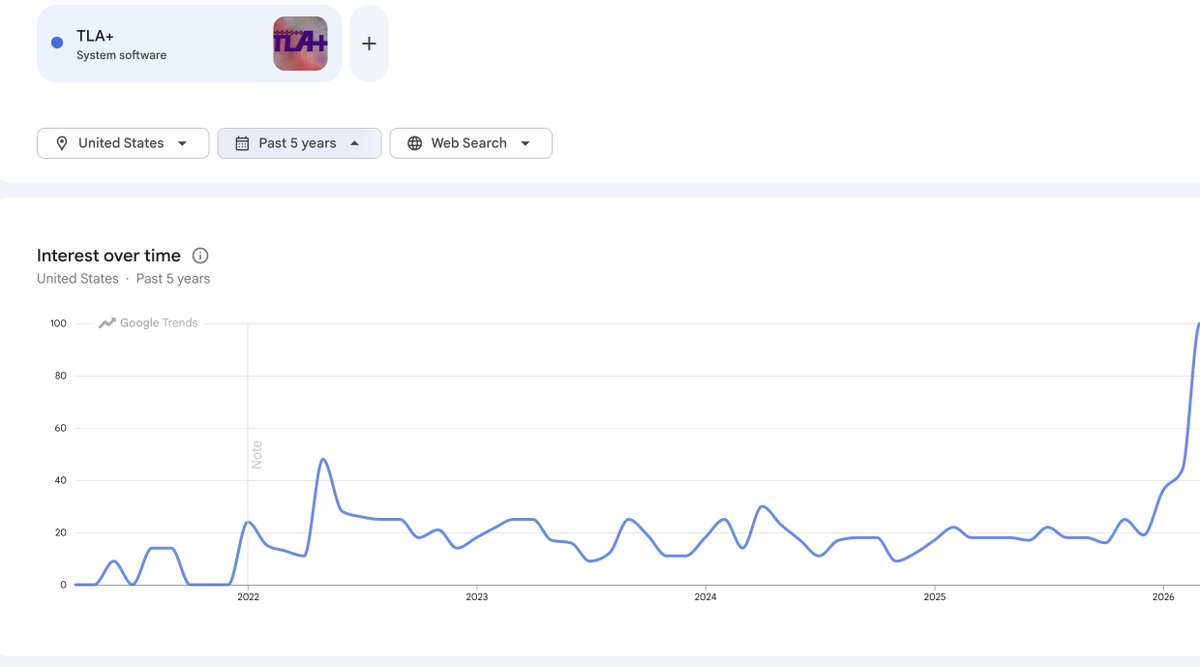Viewport: 1200px width, 667px height.
Task: Click the globe icon in Web Search
Action: [x=414, y=143]
